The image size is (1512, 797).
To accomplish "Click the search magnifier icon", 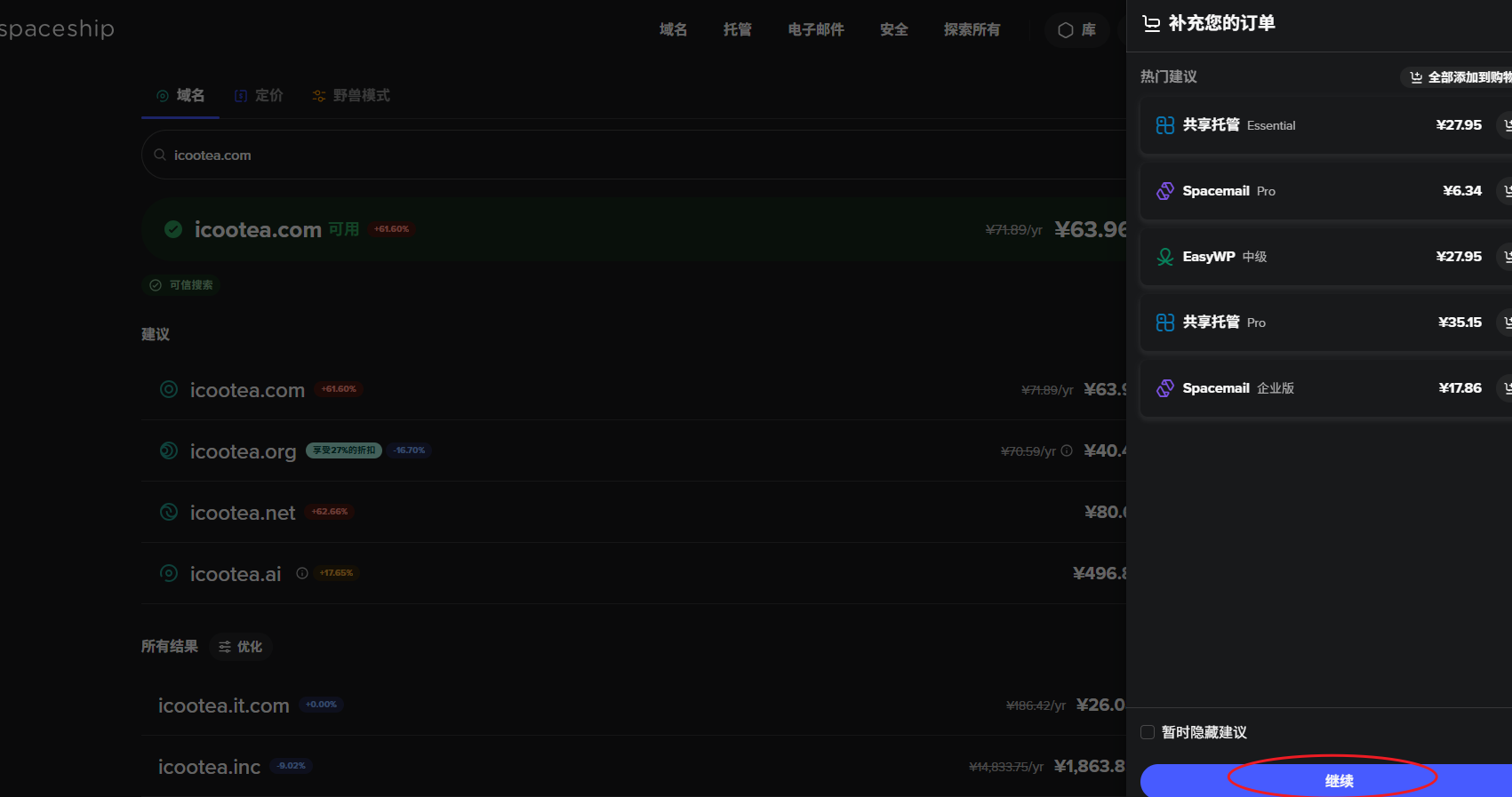I will tap(160, 155).
